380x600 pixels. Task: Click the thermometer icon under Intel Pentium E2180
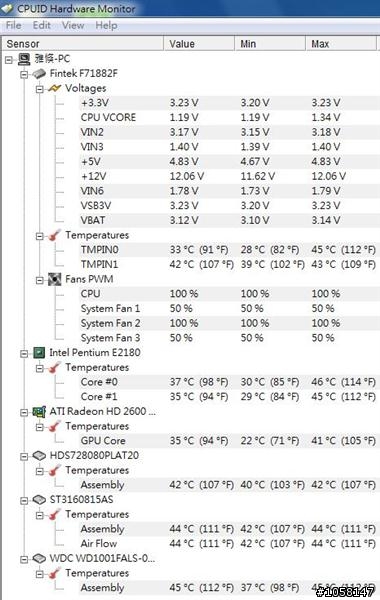(54, 368)
